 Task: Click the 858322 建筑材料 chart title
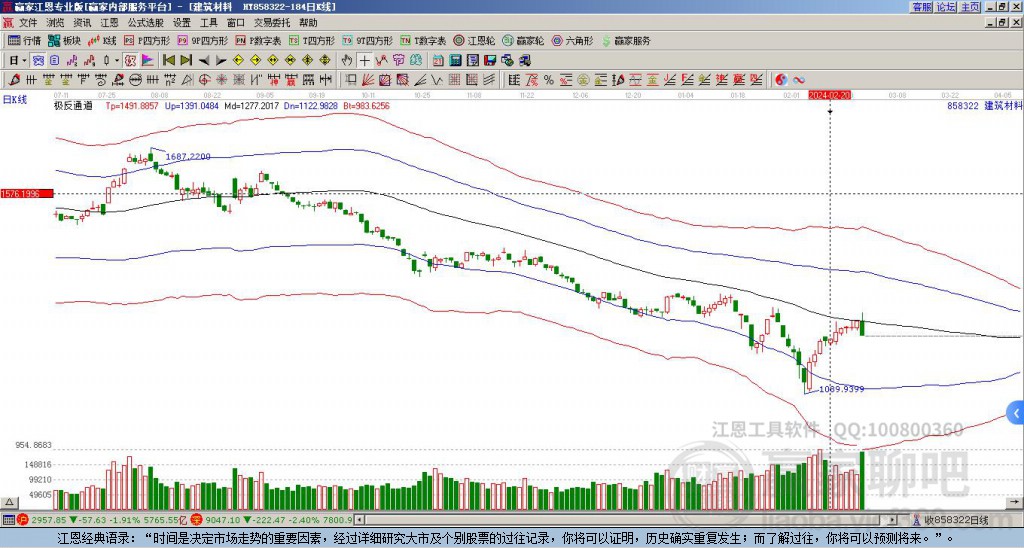[x=984, y=106]
